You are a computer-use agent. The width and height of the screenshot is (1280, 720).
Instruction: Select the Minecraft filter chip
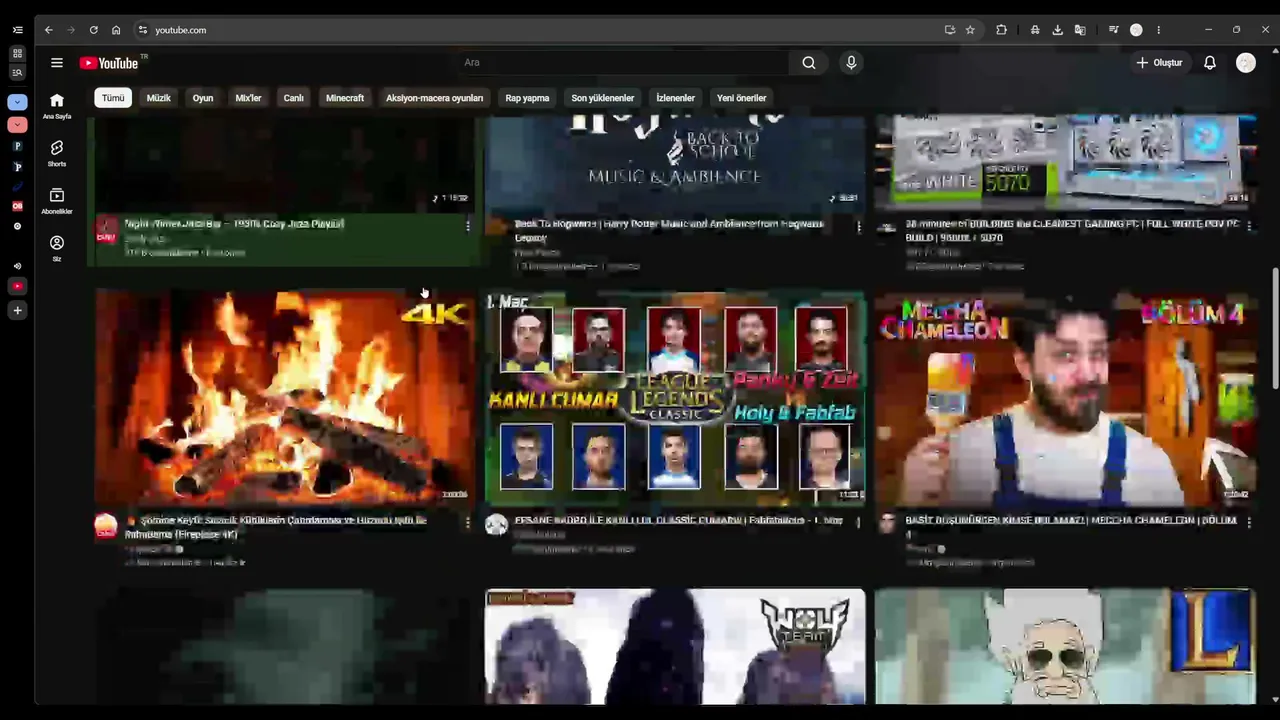pos(345,98)
